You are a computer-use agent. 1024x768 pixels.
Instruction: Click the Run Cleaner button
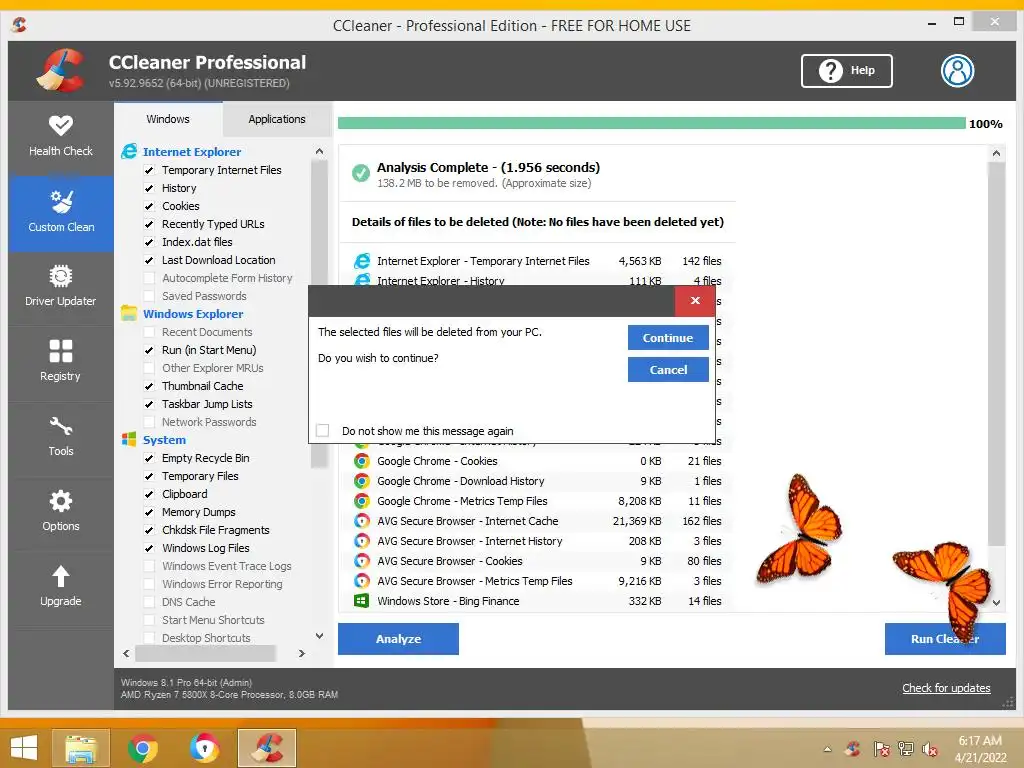pyautogui.click(x=945, y=639)
